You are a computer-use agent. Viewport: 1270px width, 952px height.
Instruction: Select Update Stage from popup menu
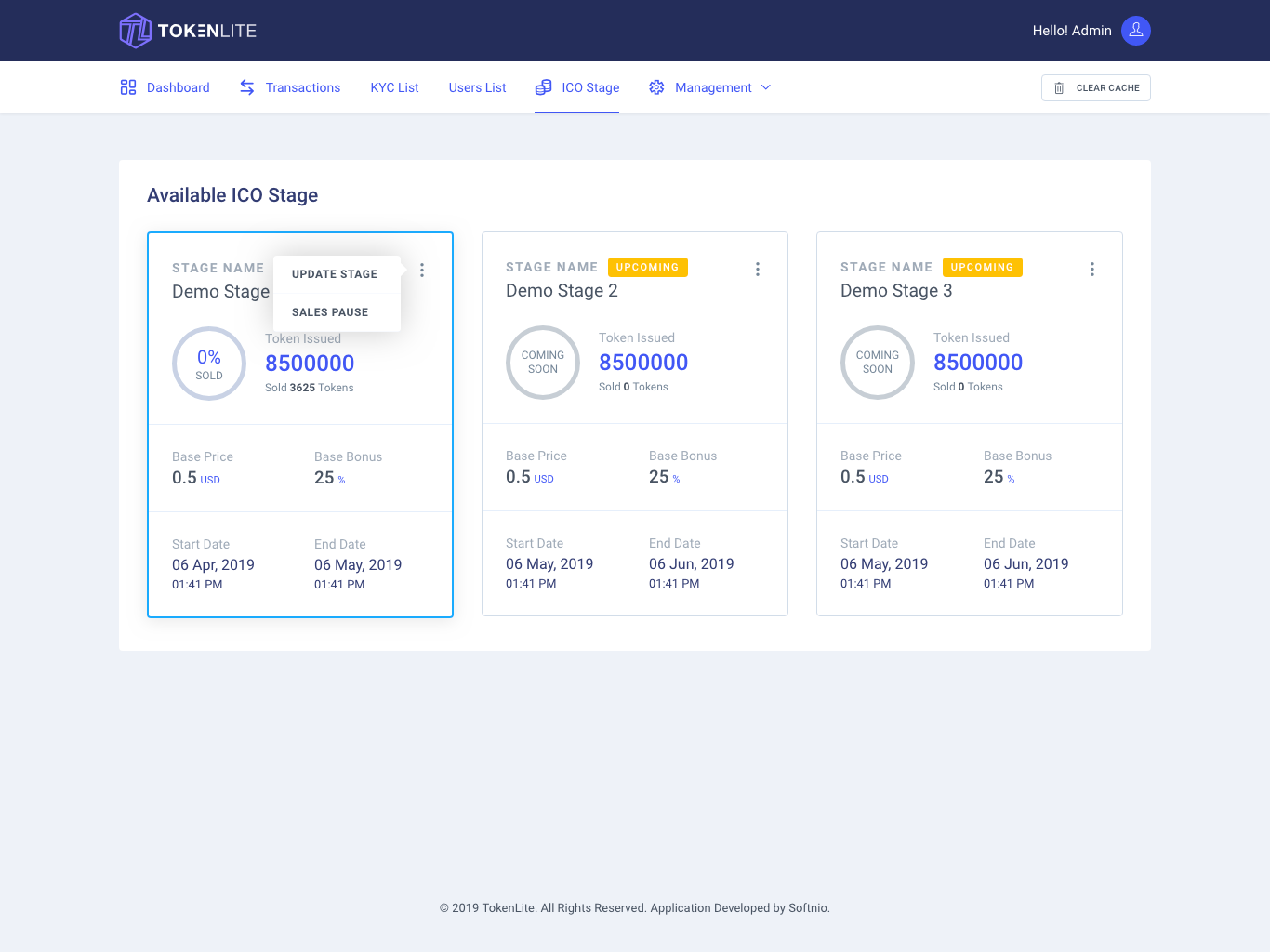point(335,274)
